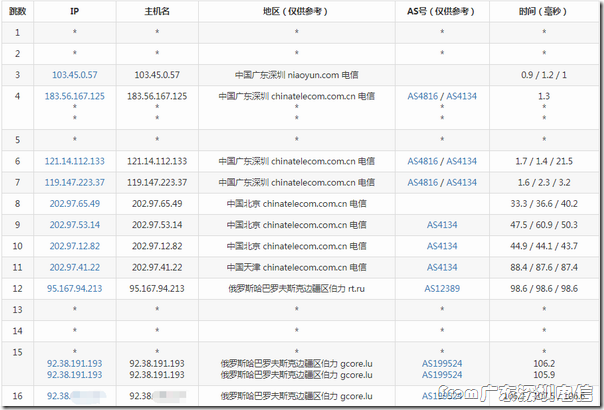Open the AS4134 link in hop 4
The image size is (604, 410).
coord(461,96)
